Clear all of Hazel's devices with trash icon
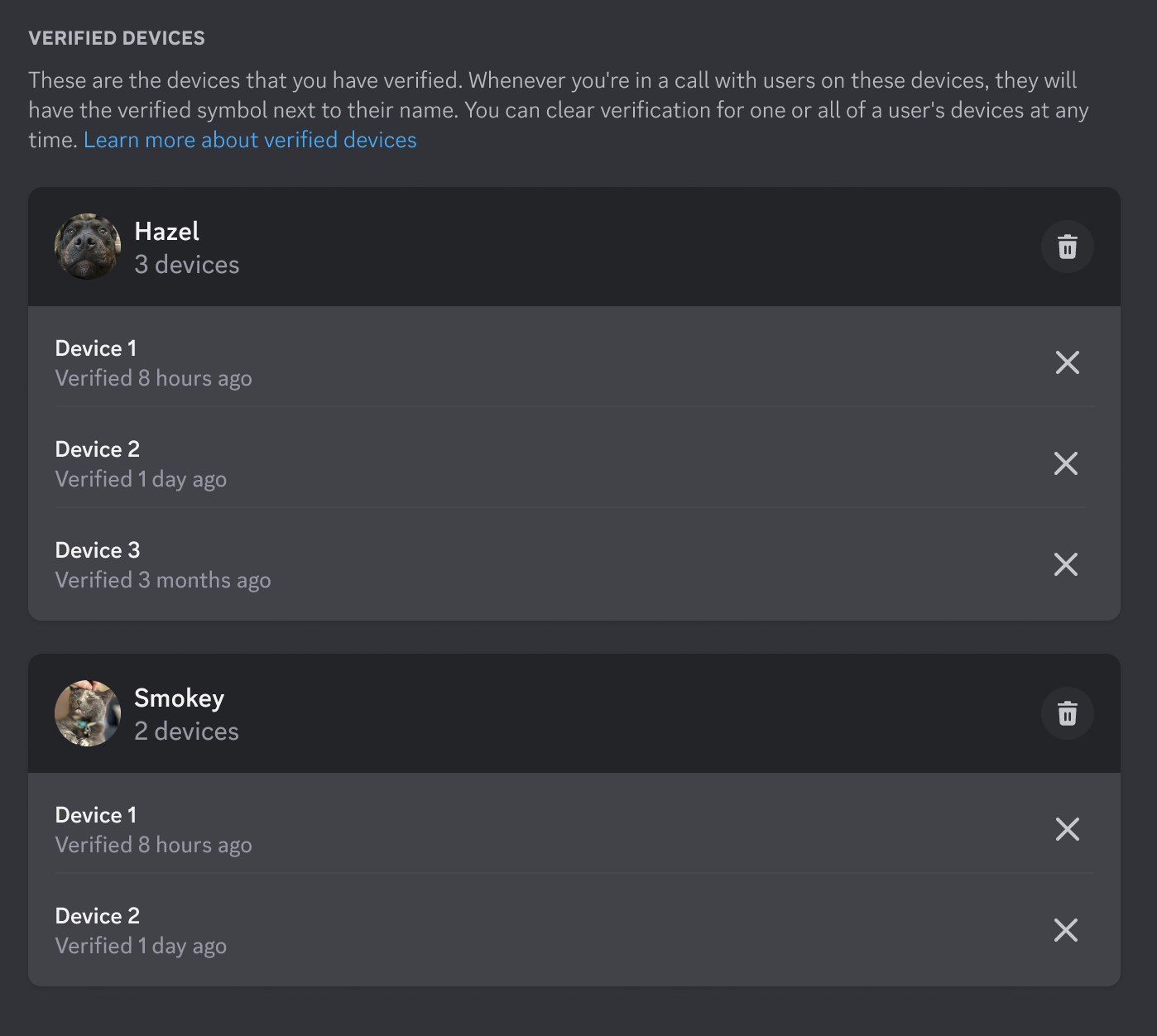The image size is (1157, 1036). (1068, 247)
